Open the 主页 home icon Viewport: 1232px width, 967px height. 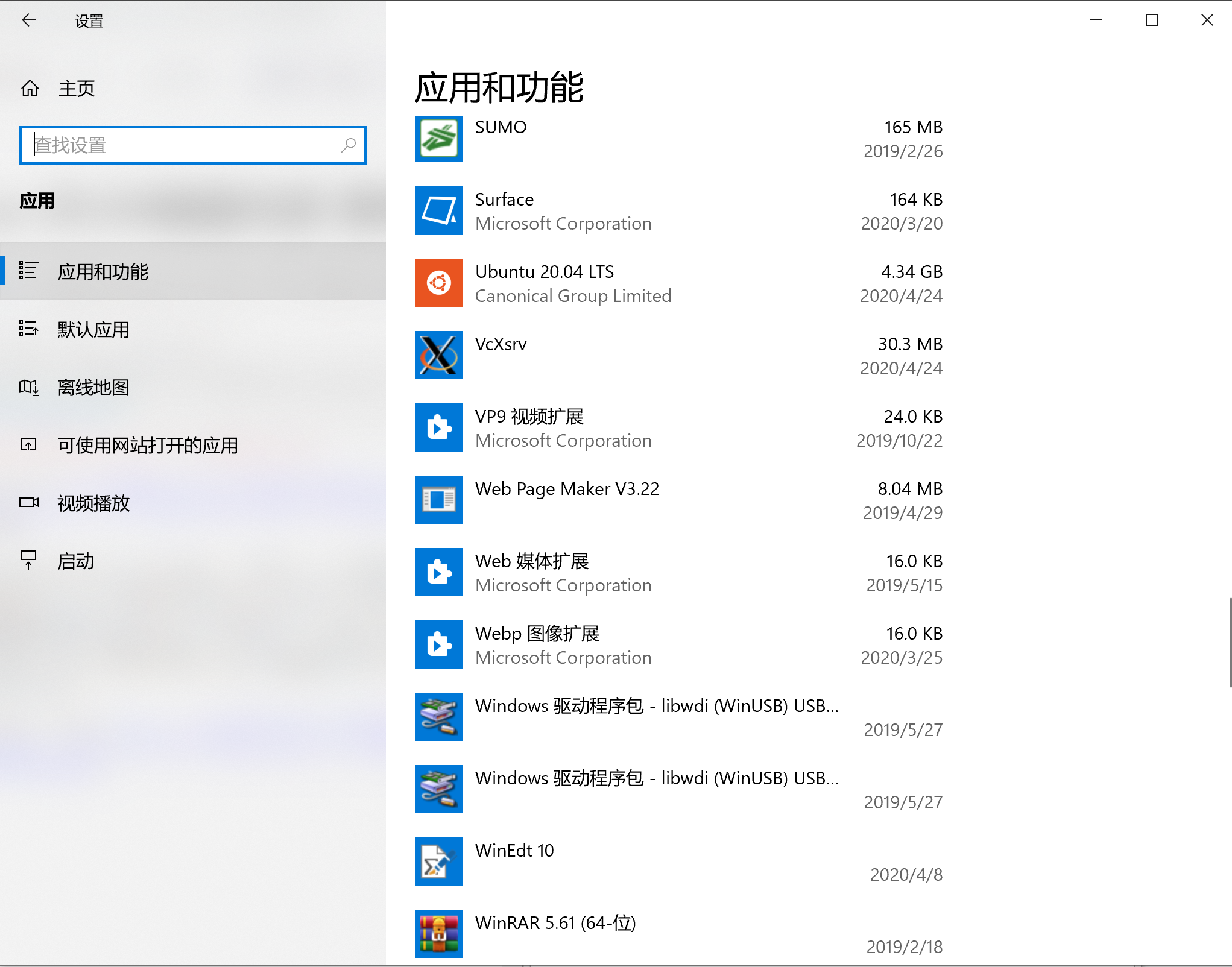pyautogui.click(x=30, y=89)
